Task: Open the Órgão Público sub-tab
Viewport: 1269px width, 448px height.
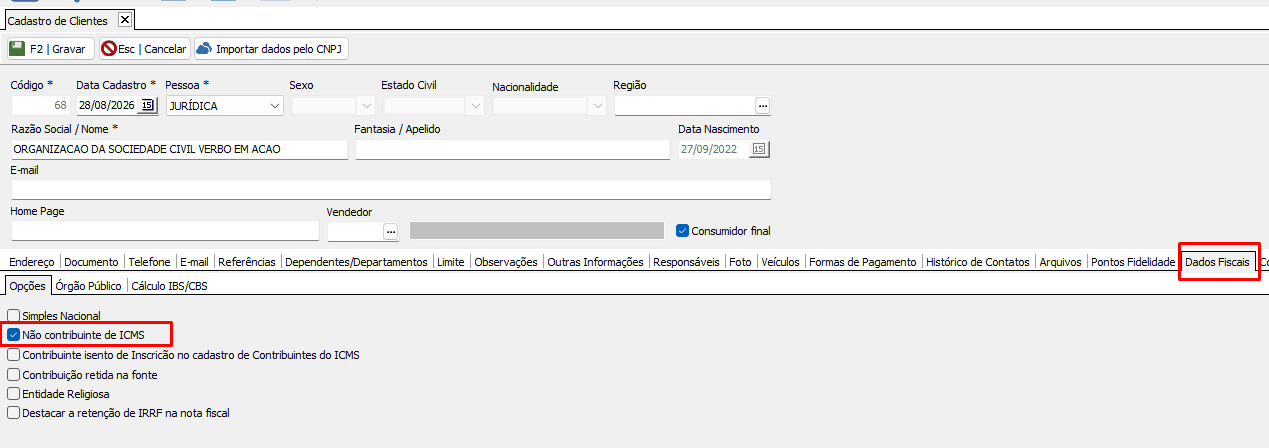Action: pos(88,286)
